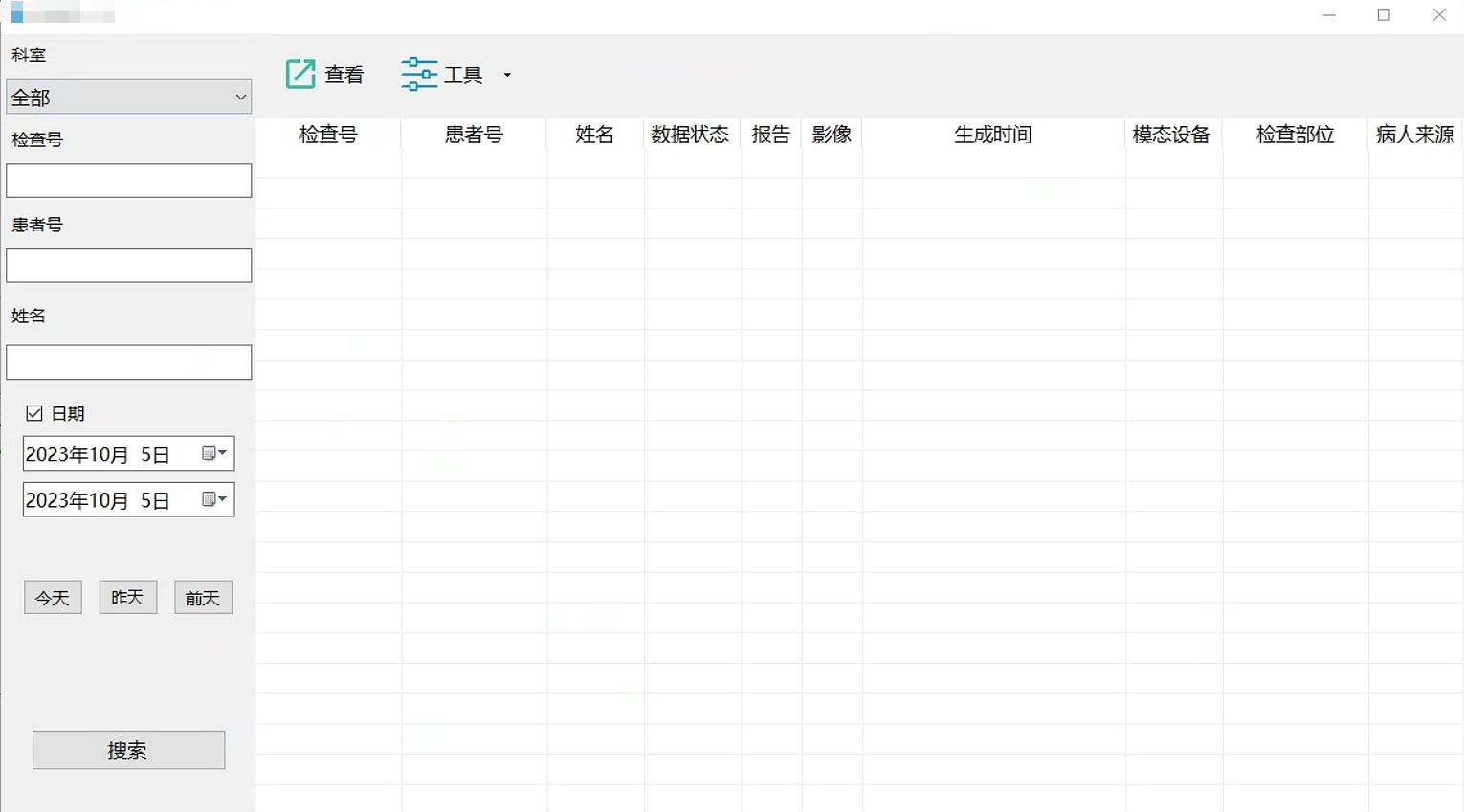Image resolution: width=1464 pixels, height=812 pixels.
Task: Select the year in the end date field
Action: click(49, 500)
